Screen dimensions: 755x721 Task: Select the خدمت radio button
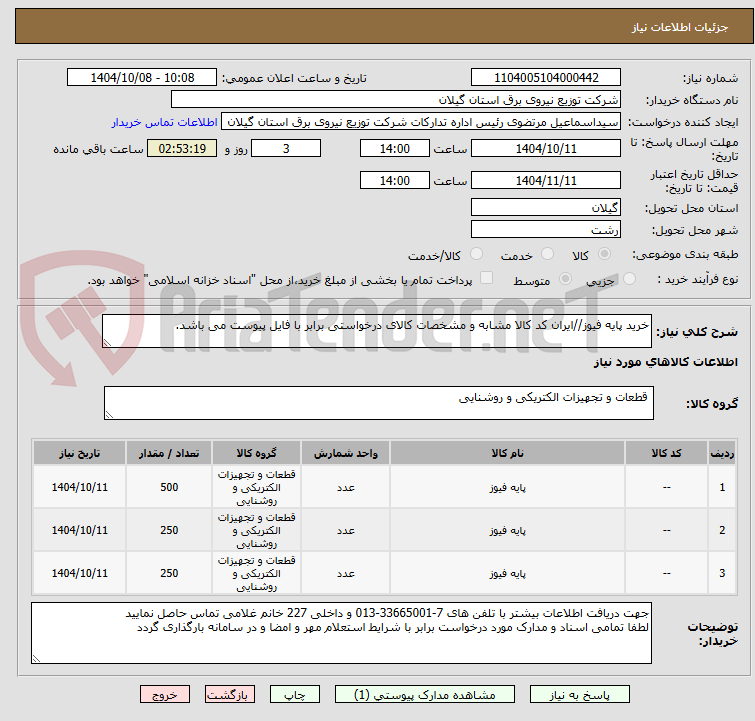pos(547,254)
